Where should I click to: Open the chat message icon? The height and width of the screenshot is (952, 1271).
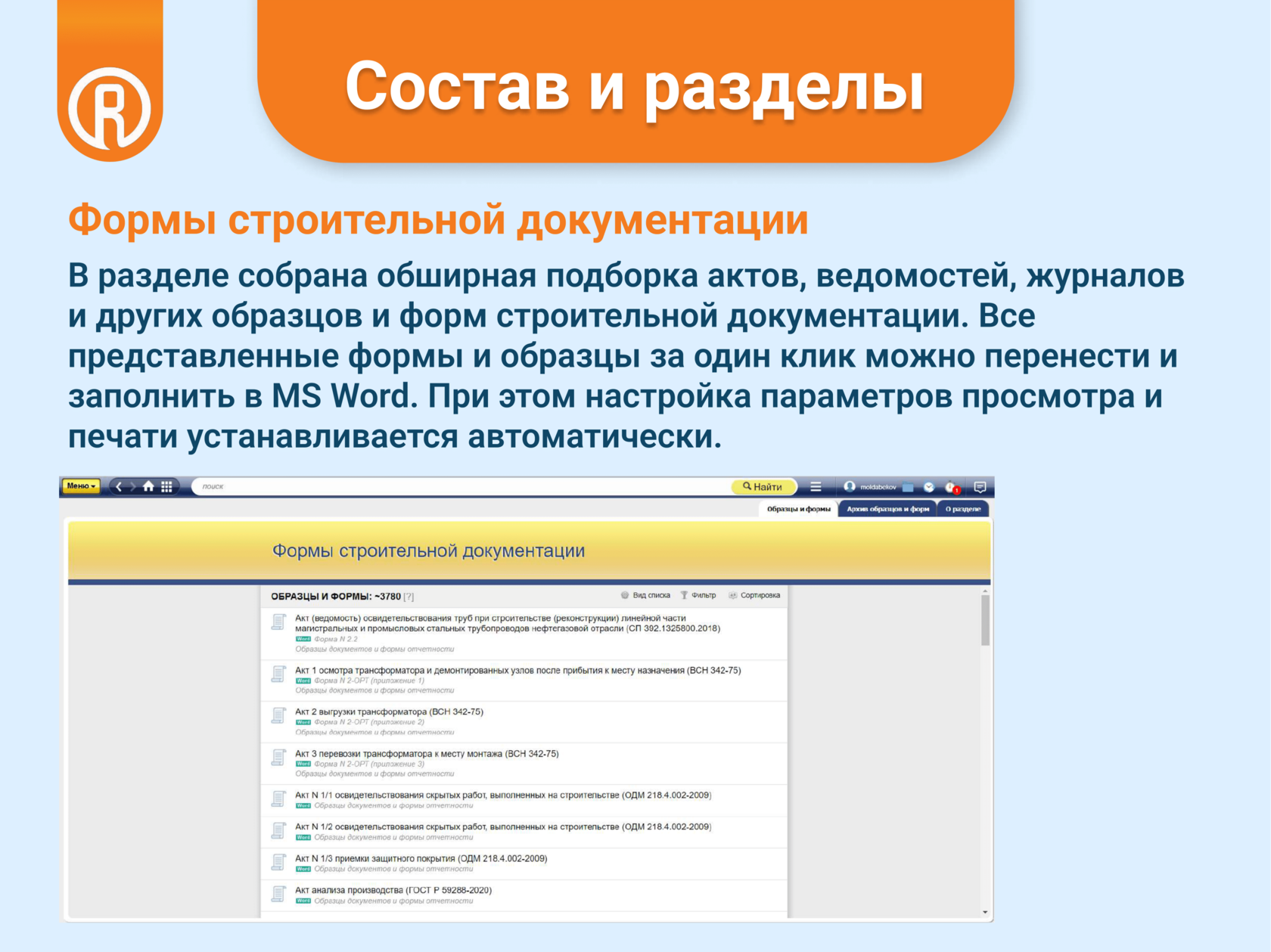(980, 487)
